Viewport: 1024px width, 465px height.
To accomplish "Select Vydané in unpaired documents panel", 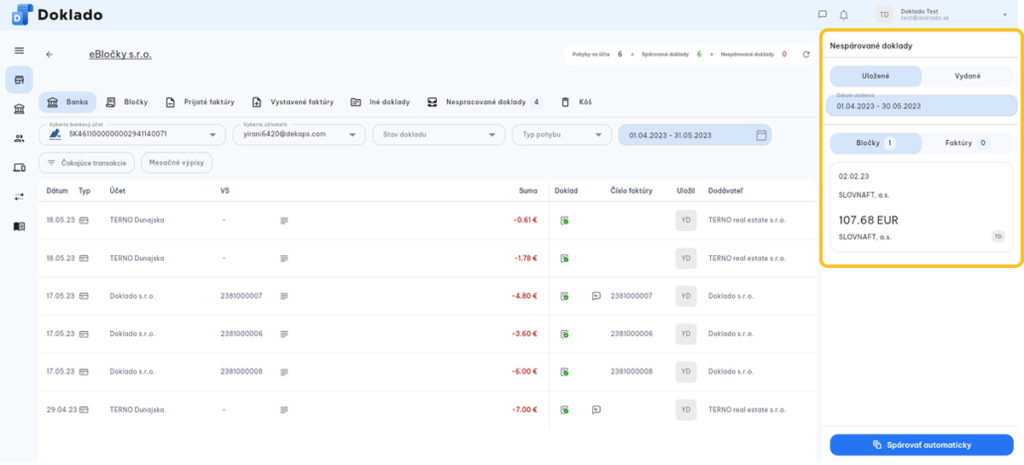I will tap(968, 76).
